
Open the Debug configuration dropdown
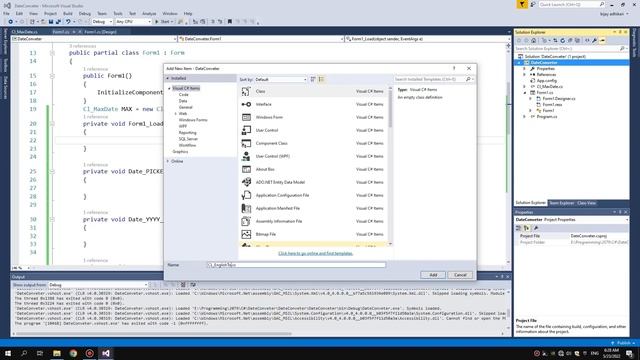pyautogui.click(x=102, y=22)
